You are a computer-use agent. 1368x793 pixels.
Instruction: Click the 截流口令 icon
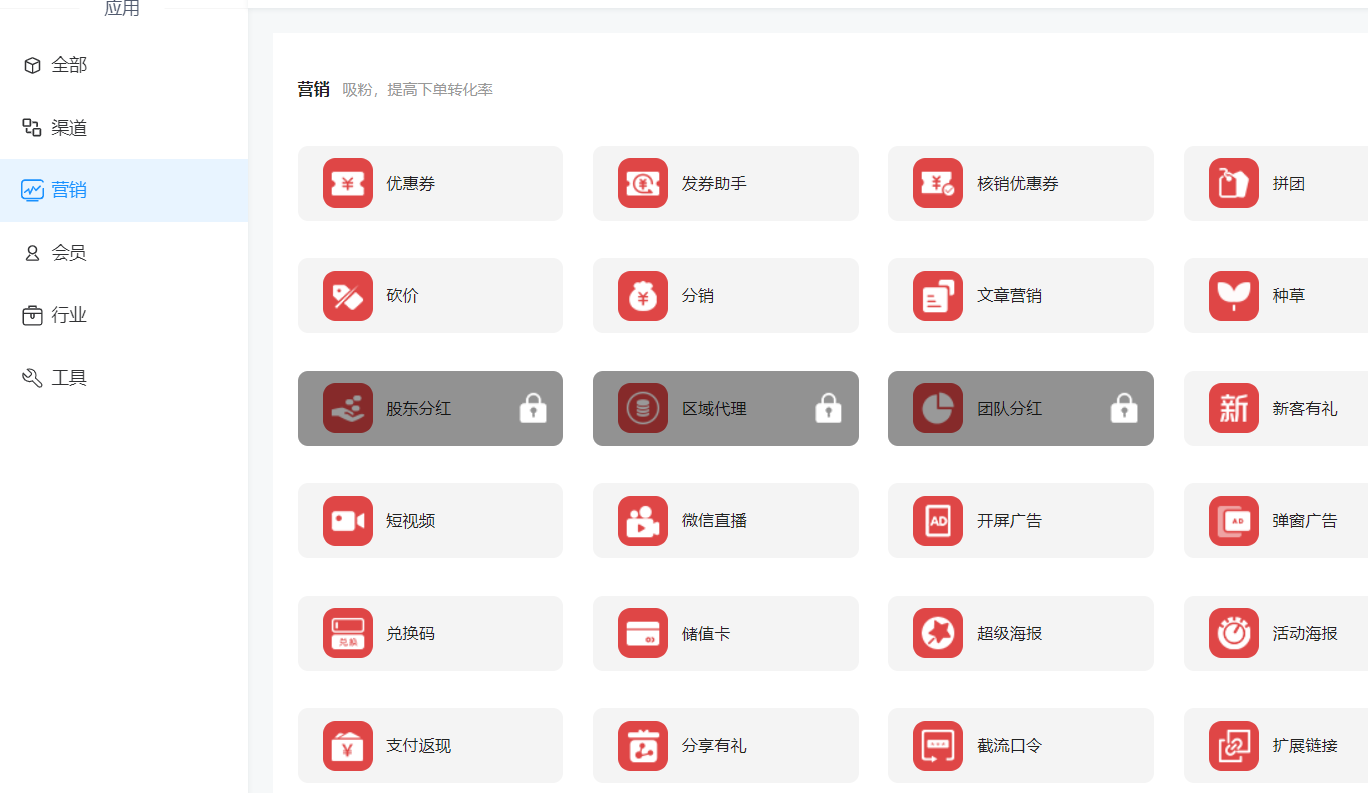point(937,746)
